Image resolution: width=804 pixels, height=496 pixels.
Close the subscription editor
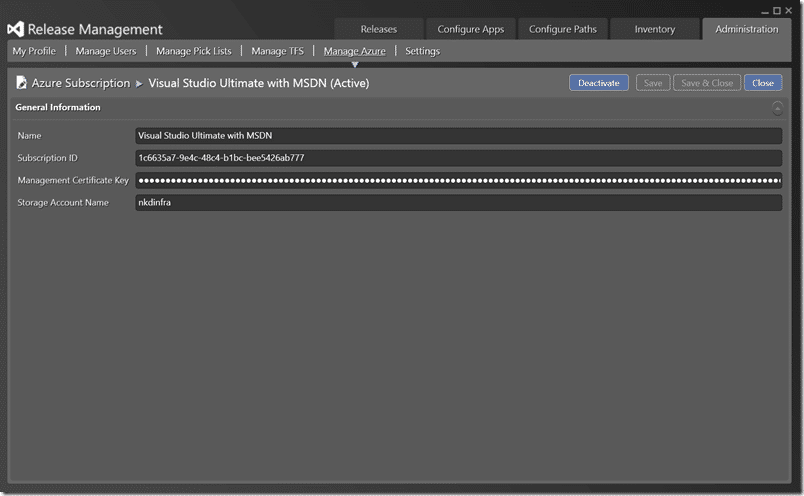tap(763, 83)
